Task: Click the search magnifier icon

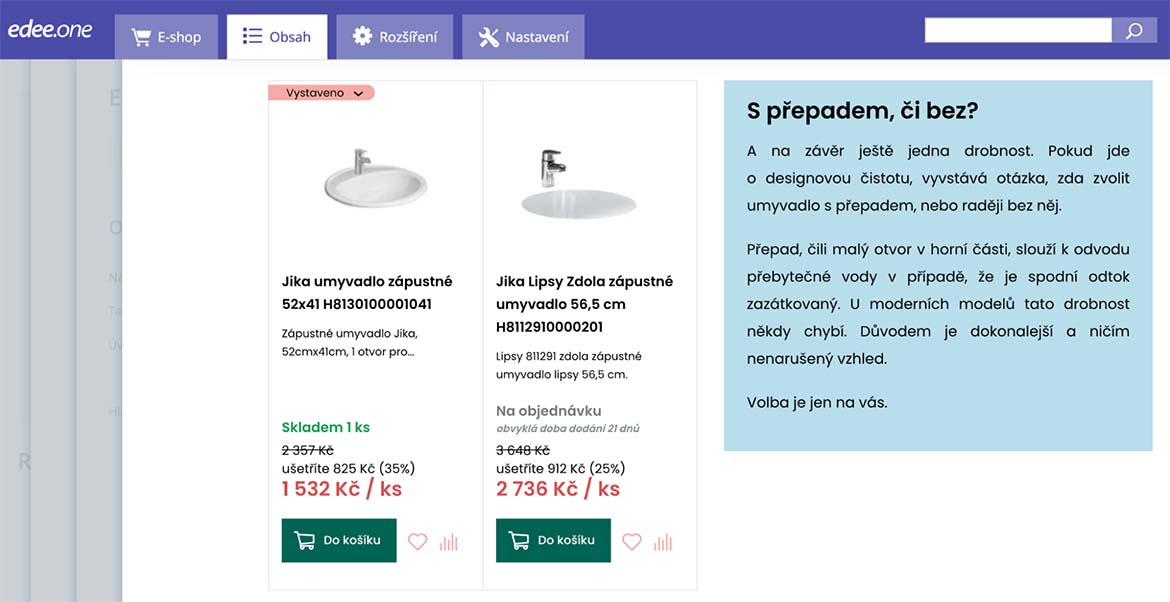Action: [1134, 31]
